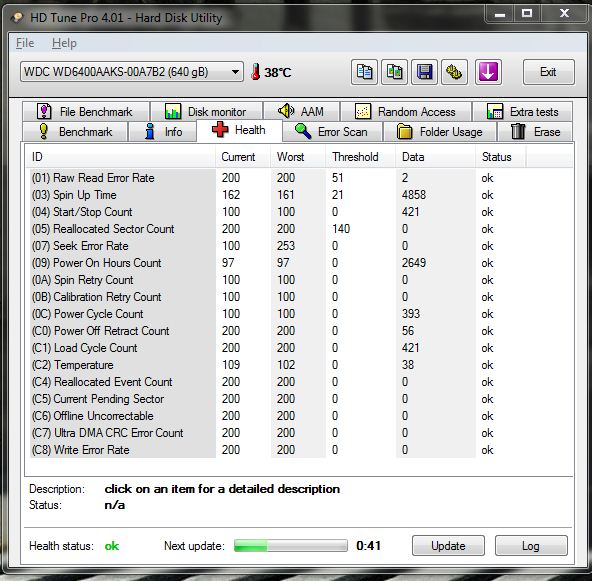Click the 140 threshold value
Image resolution: width=592 pixels, height=581 pixels.
(341, 229)
